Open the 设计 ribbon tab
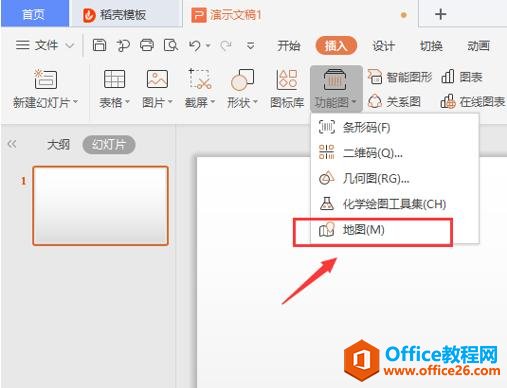 pyautogui.click(x=383, y=46)
